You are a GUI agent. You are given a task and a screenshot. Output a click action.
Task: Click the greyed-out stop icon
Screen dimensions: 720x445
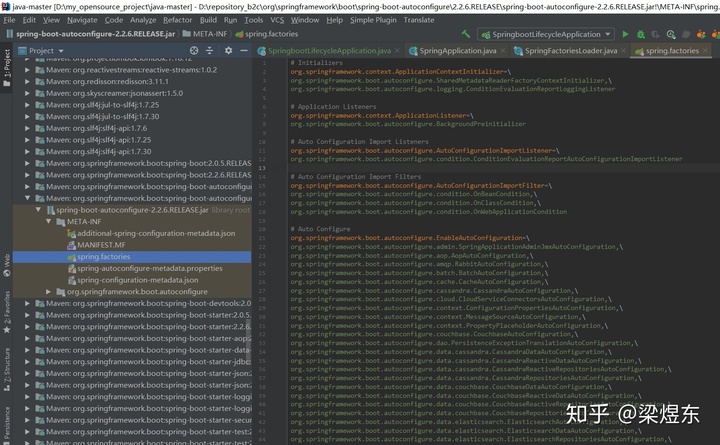[x=686, y=34]
